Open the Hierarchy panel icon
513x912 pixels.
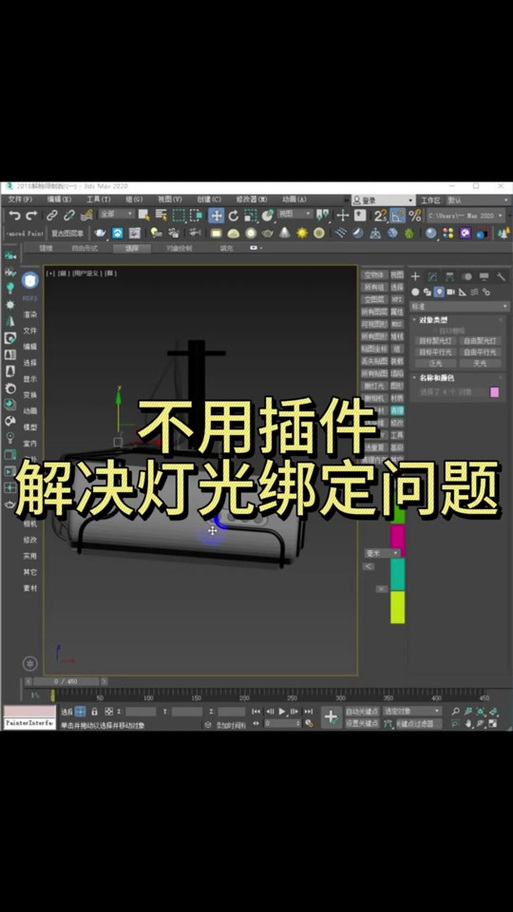pos(450,277)
